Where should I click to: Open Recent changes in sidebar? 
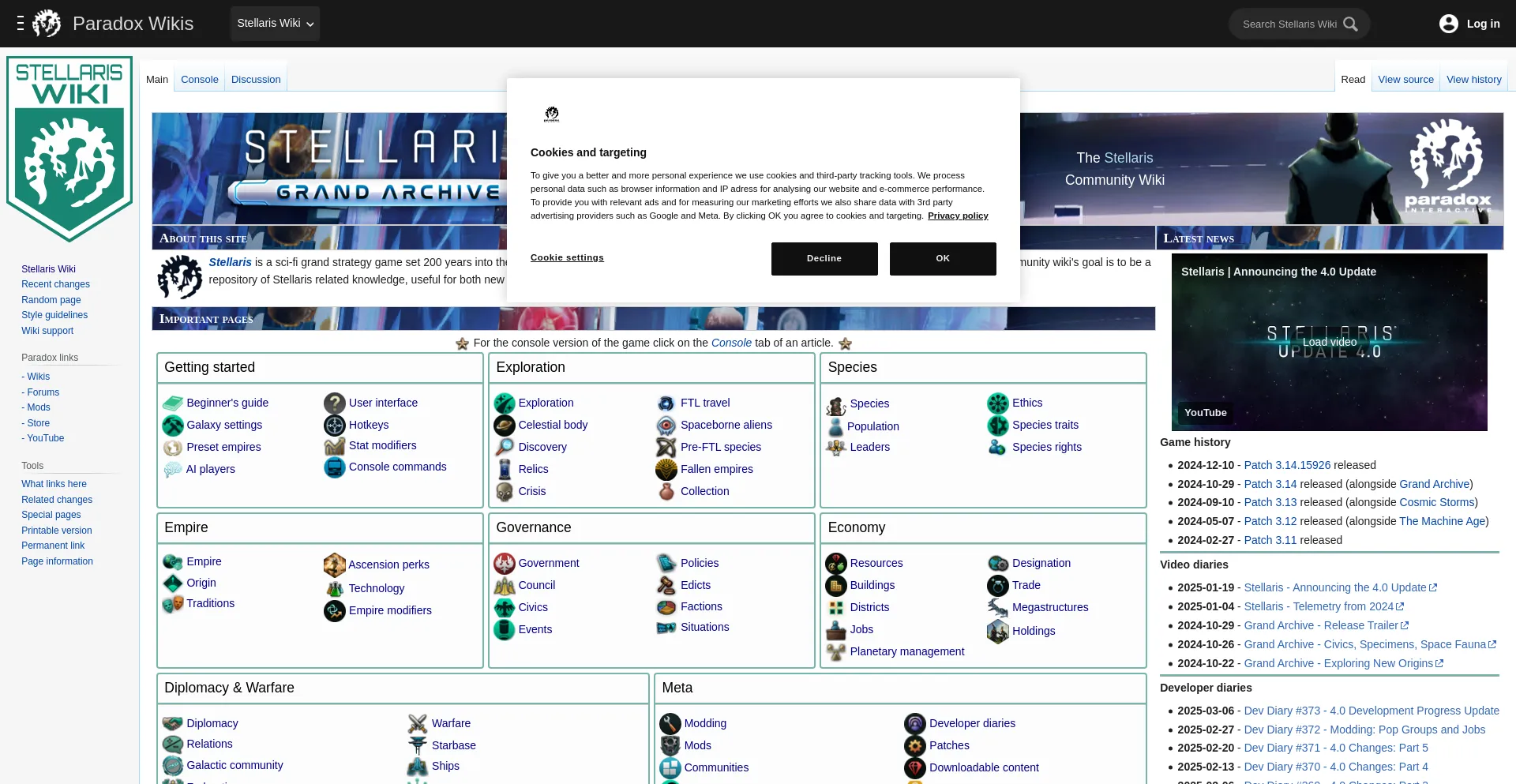pos(55,284)
